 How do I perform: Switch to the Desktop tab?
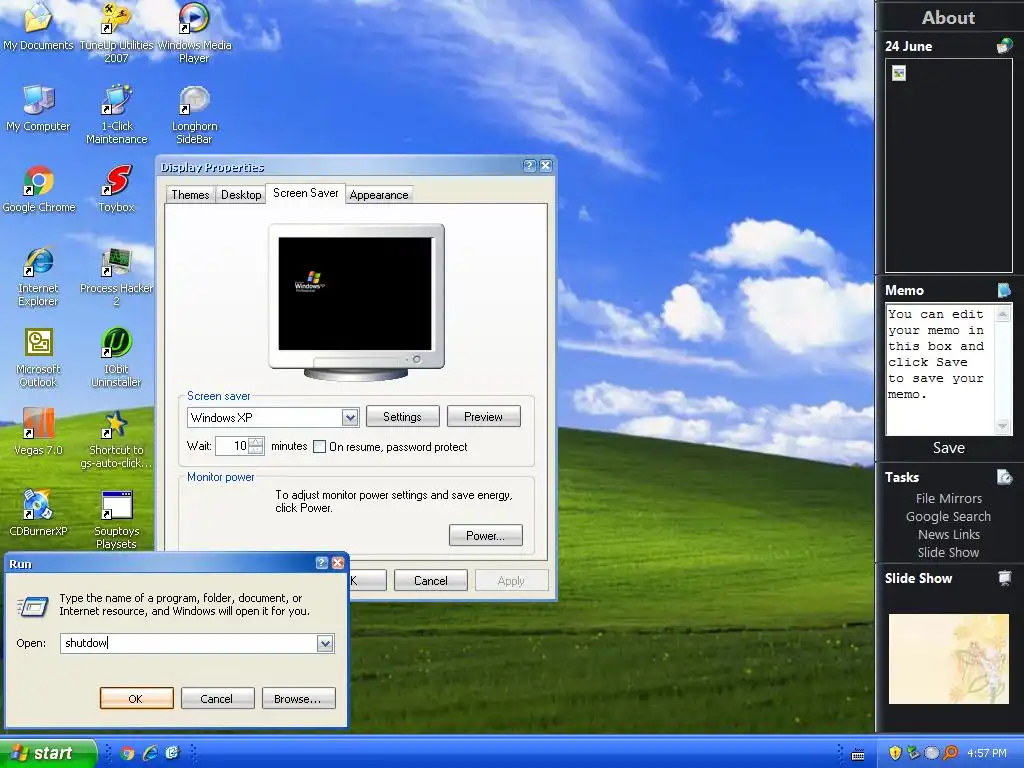pos(241,195)
